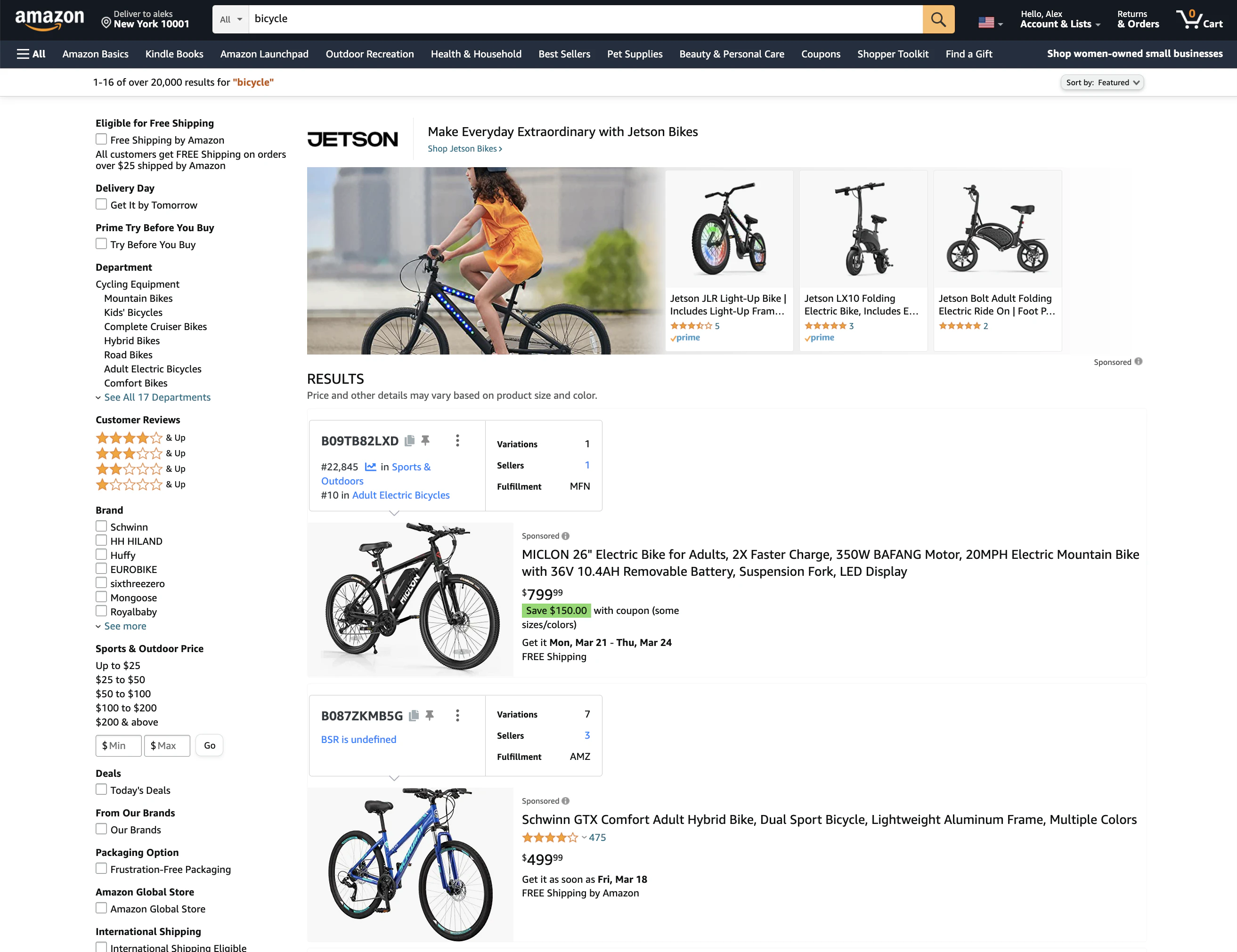Click the JETSON brand logo

pos(352,139)
